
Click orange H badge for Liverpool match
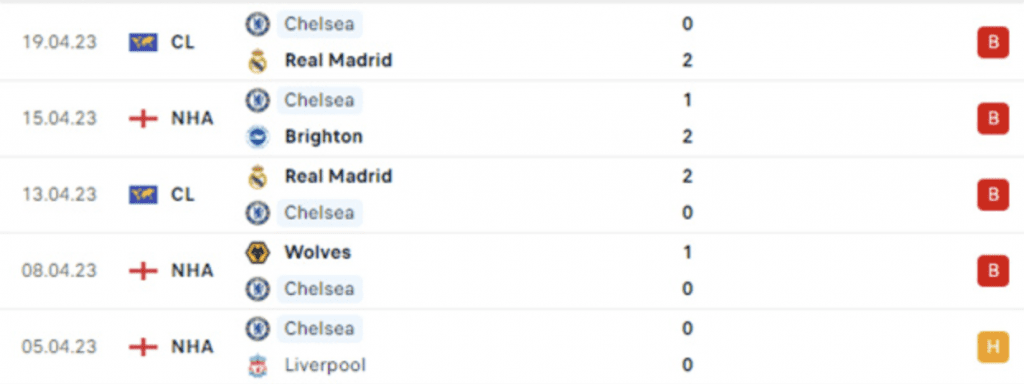[993, 347]
